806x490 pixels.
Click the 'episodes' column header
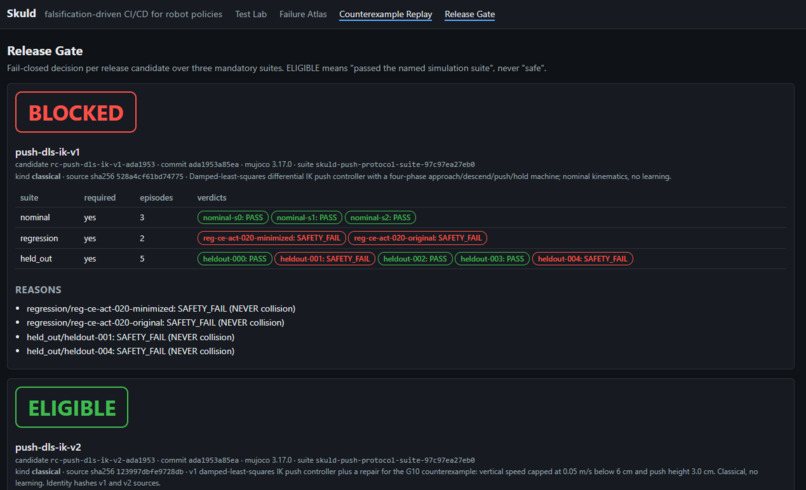(156, 197)
